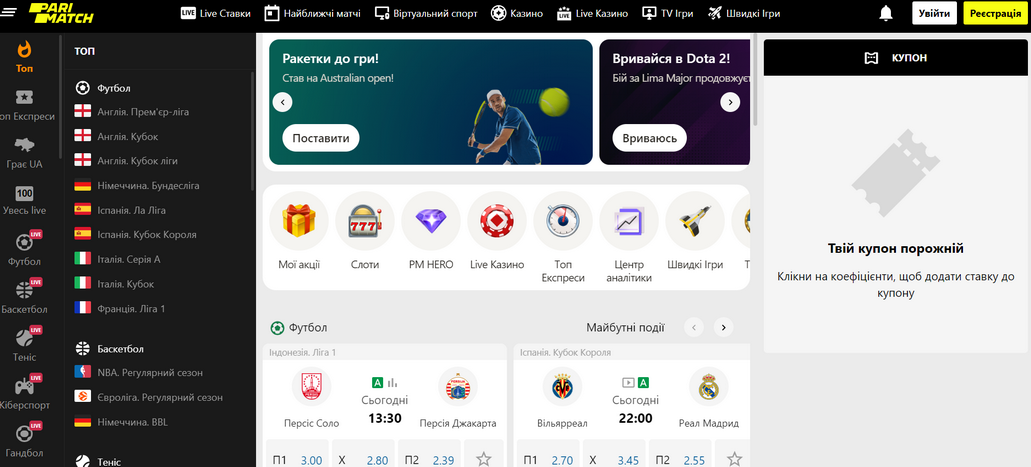Select the PM HERO diamond icon
Image resolution: width=1031 pixels, height=467 pixels.
coord(431,221)
